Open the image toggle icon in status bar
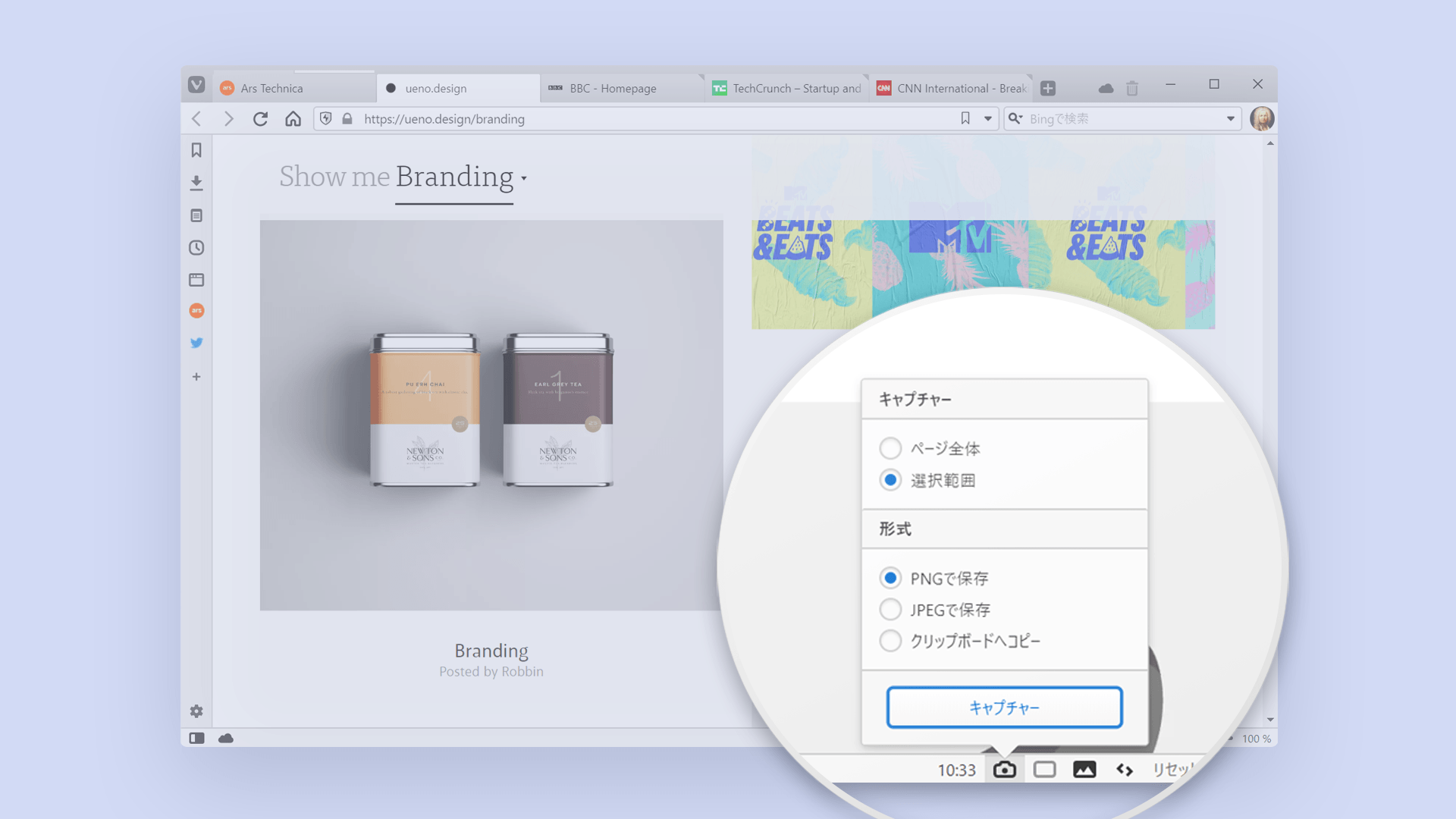Screen dimensions: 1456x819 coord(1084,770)
